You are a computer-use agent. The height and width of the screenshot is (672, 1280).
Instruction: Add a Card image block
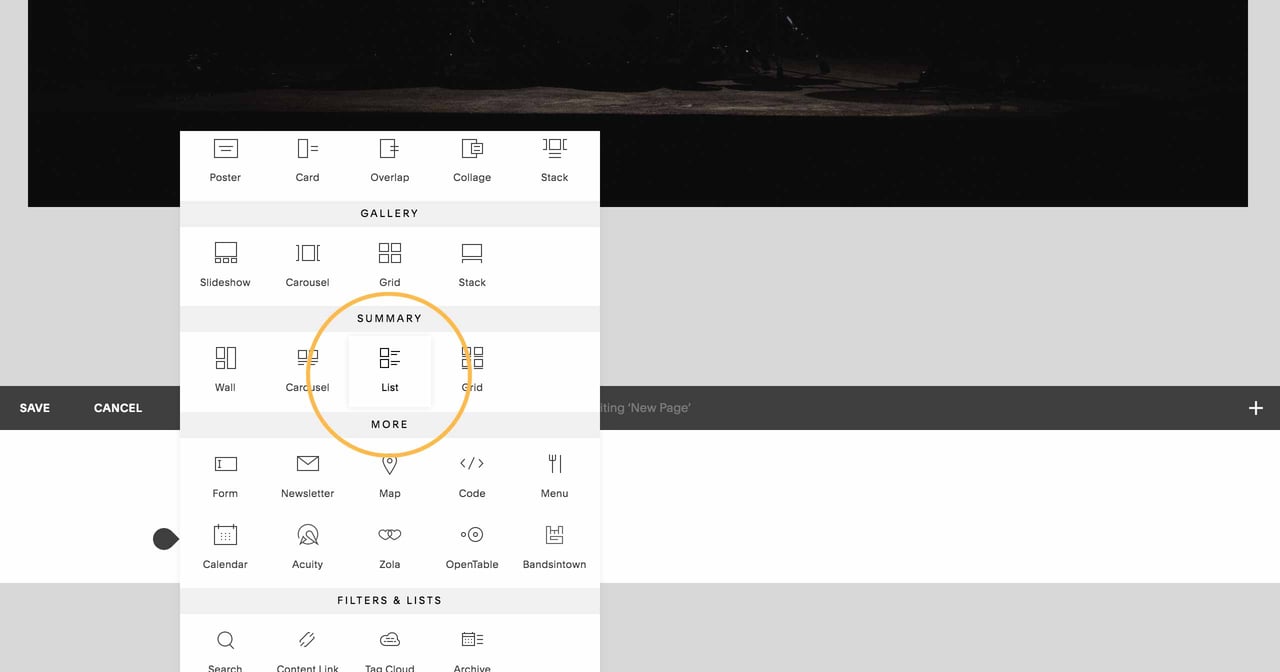coord(307,160)
